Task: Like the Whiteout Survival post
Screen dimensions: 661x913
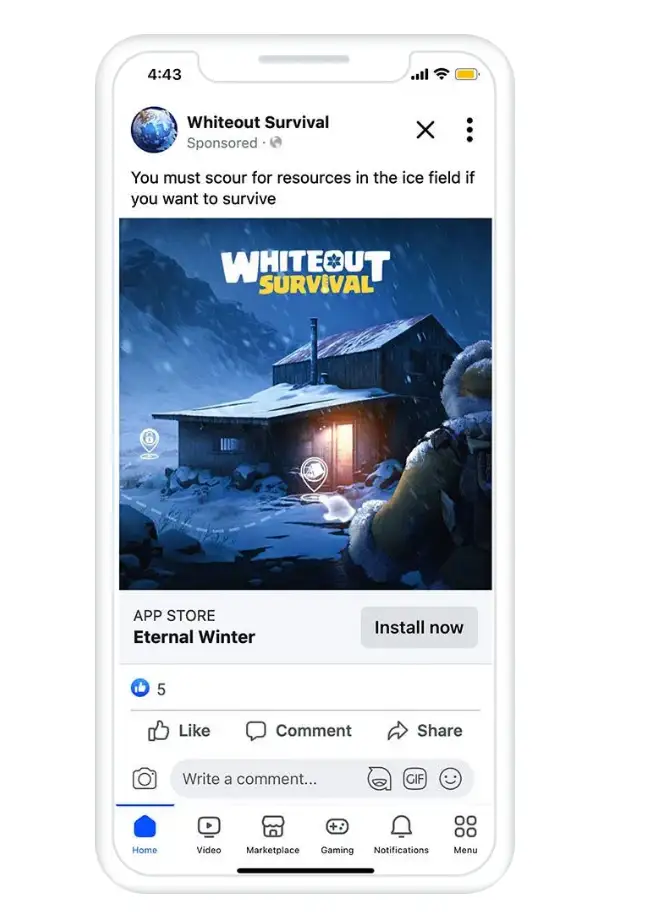Action: coord(179,730)
